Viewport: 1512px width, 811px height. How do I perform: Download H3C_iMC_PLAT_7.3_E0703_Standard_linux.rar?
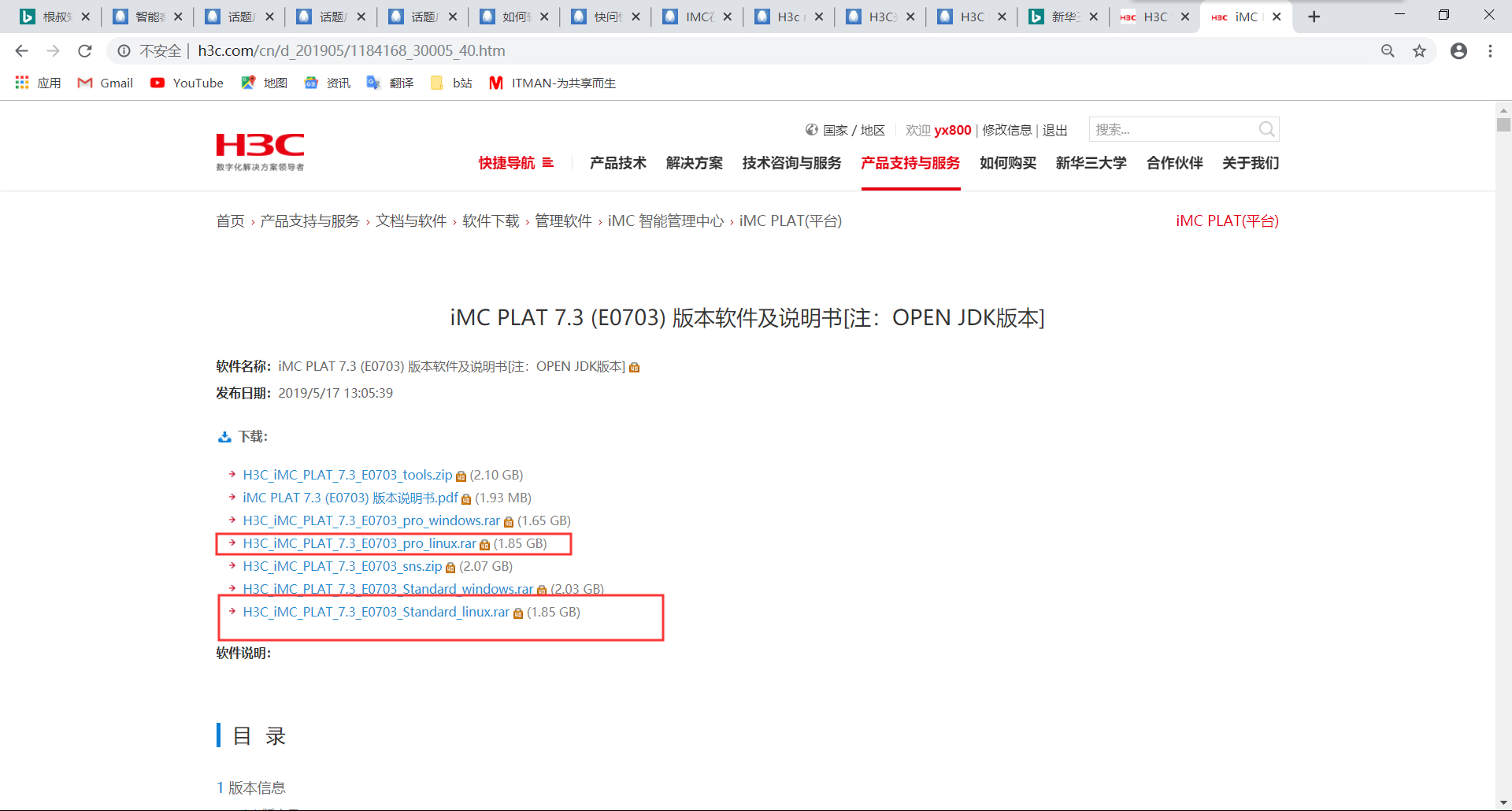coord(376,612)
